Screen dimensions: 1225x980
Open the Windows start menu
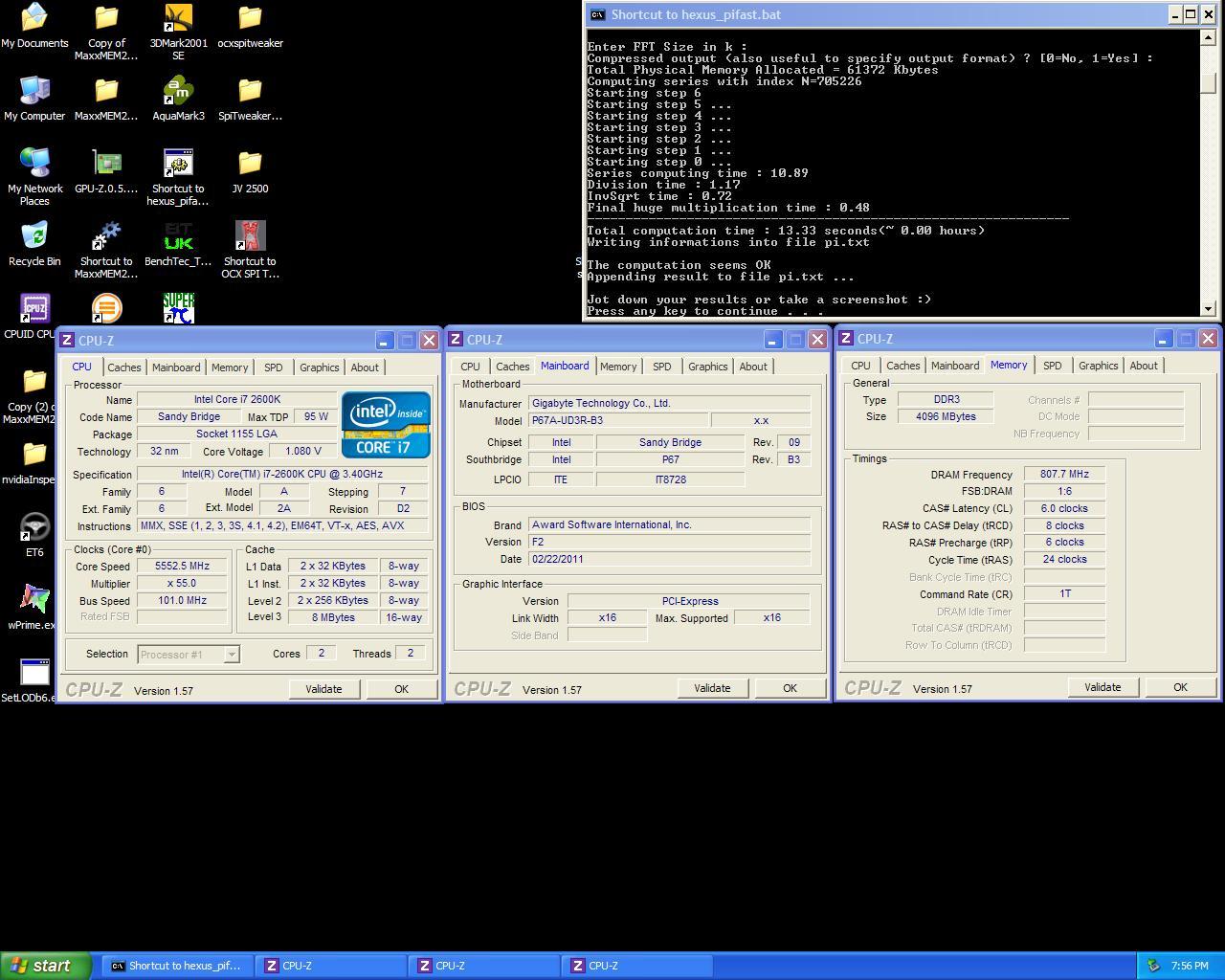tap(46, 966)
